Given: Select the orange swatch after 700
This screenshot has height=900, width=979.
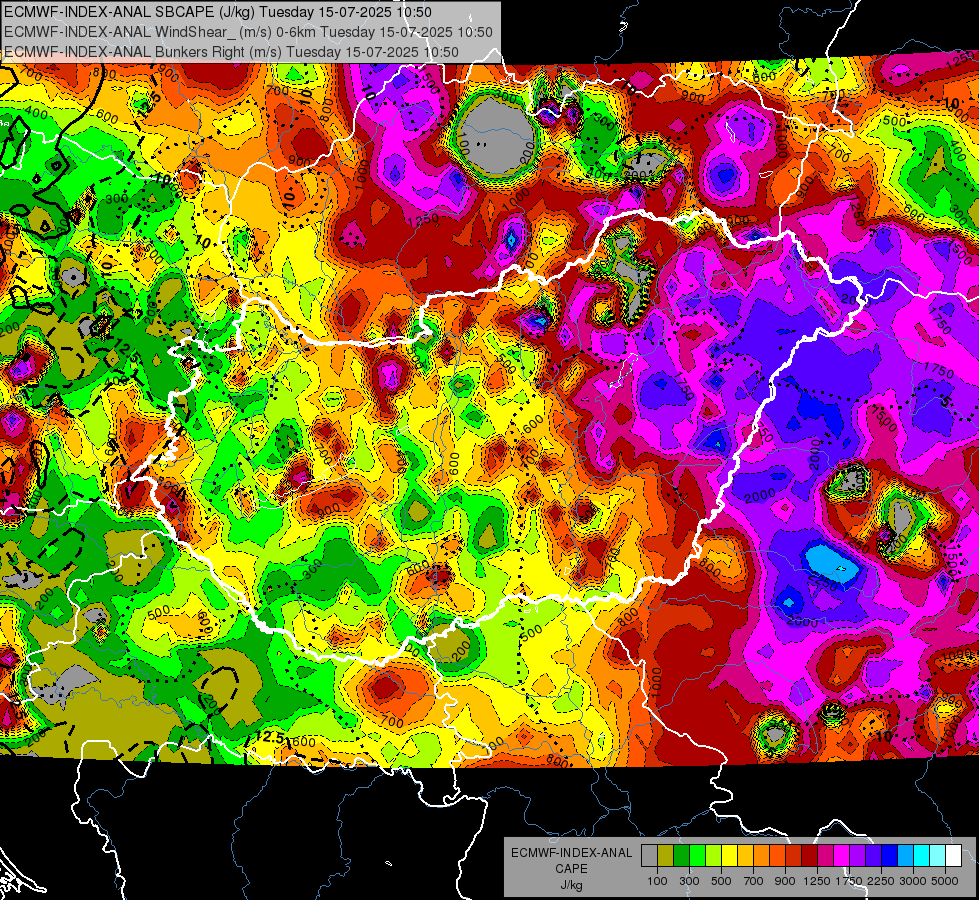Looking at the screenshot, I should point(762,856).
